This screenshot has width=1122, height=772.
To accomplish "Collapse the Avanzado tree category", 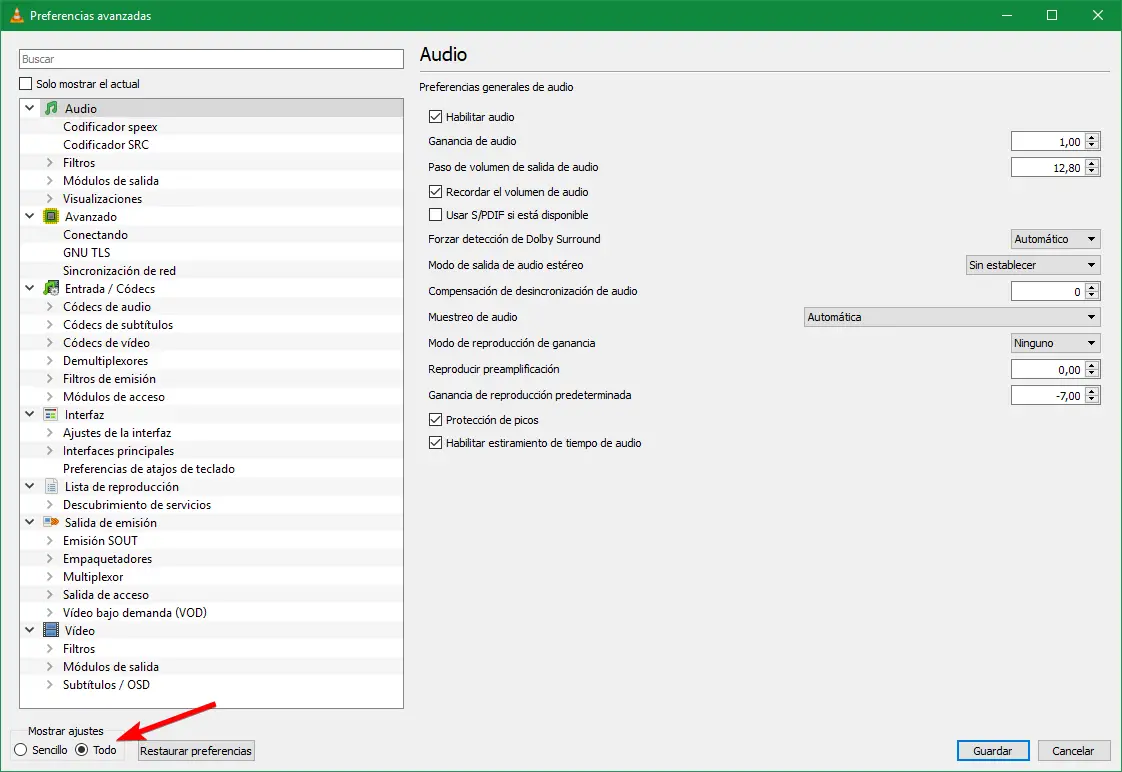I will [x=30, y=216].
